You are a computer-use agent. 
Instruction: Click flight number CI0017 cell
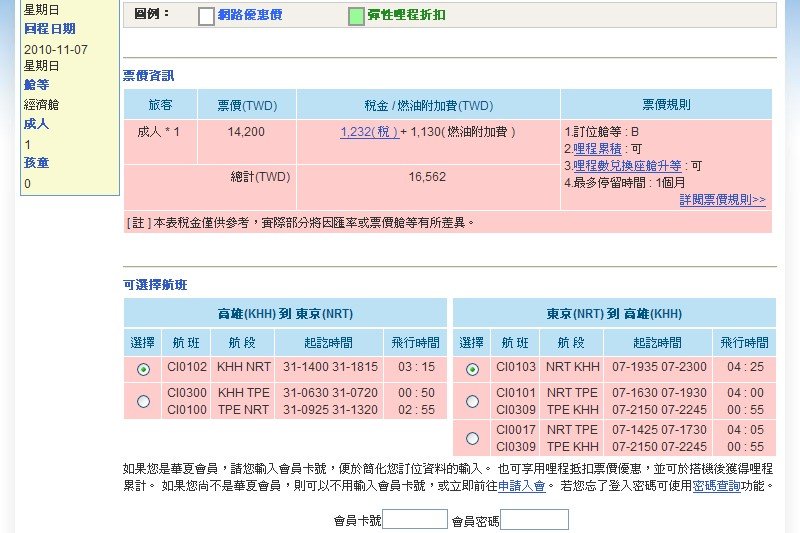point(516,429)
